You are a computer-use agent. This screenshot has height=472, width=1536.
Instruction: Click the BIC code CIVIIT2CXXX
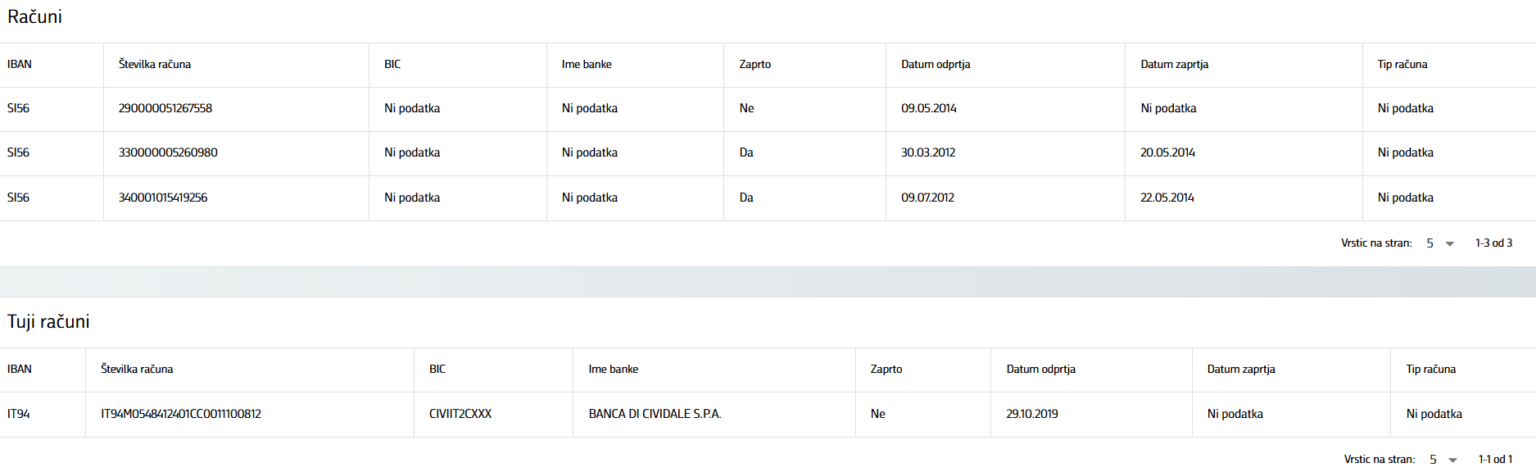pyautogui.click(x=460, y=414)
